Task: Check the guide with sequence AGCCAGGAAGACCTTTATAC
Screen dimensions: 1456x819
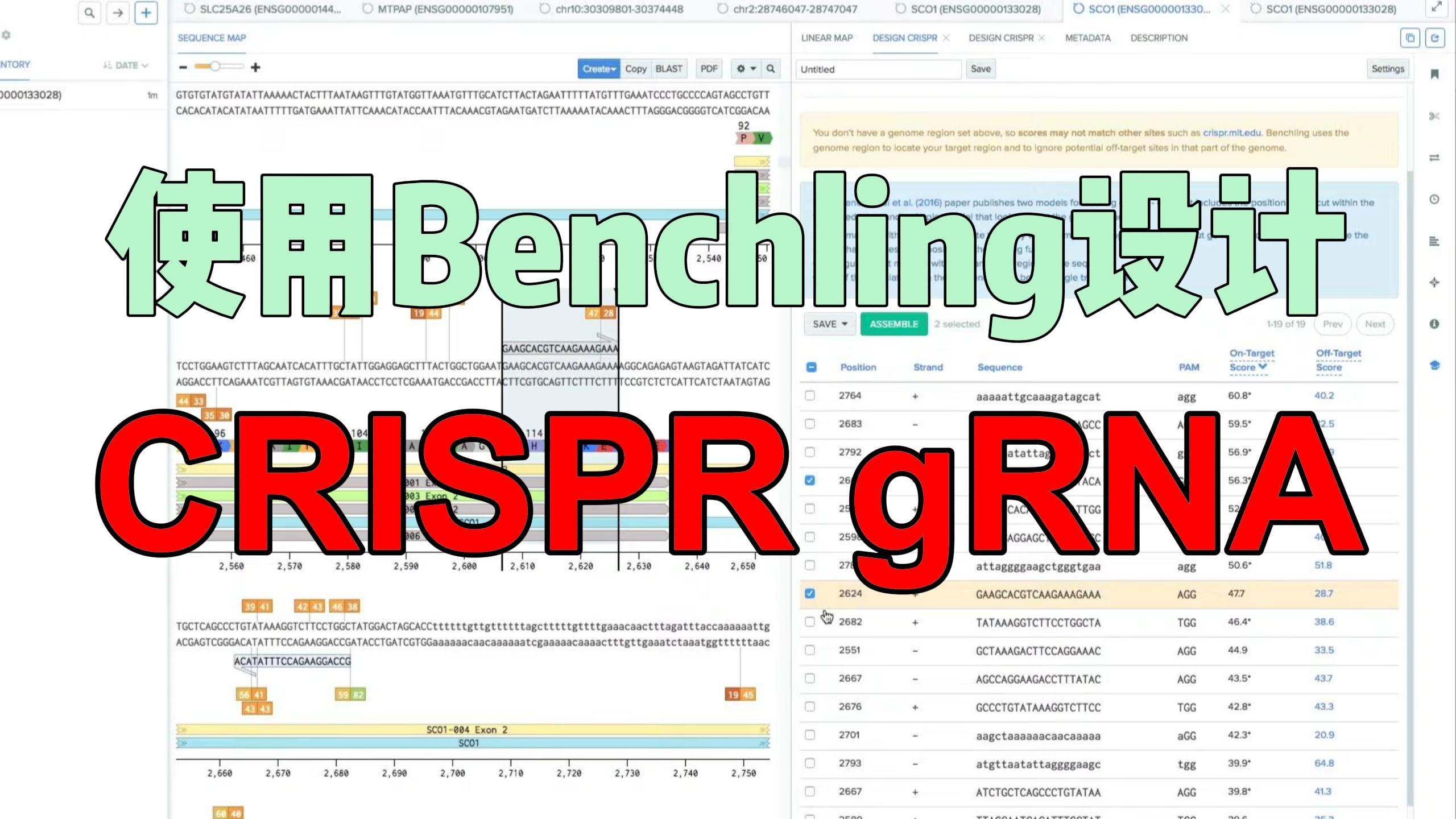Action: [x=810, y=679]
